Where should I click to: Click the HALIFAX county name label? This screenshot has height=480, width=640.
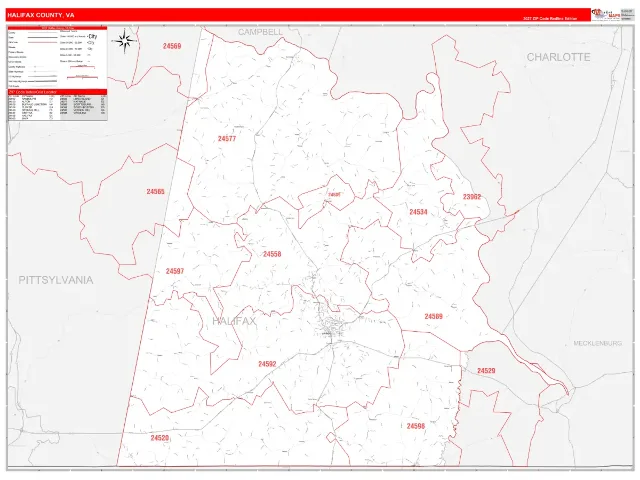pyautogui.click(x=235, y=321)
